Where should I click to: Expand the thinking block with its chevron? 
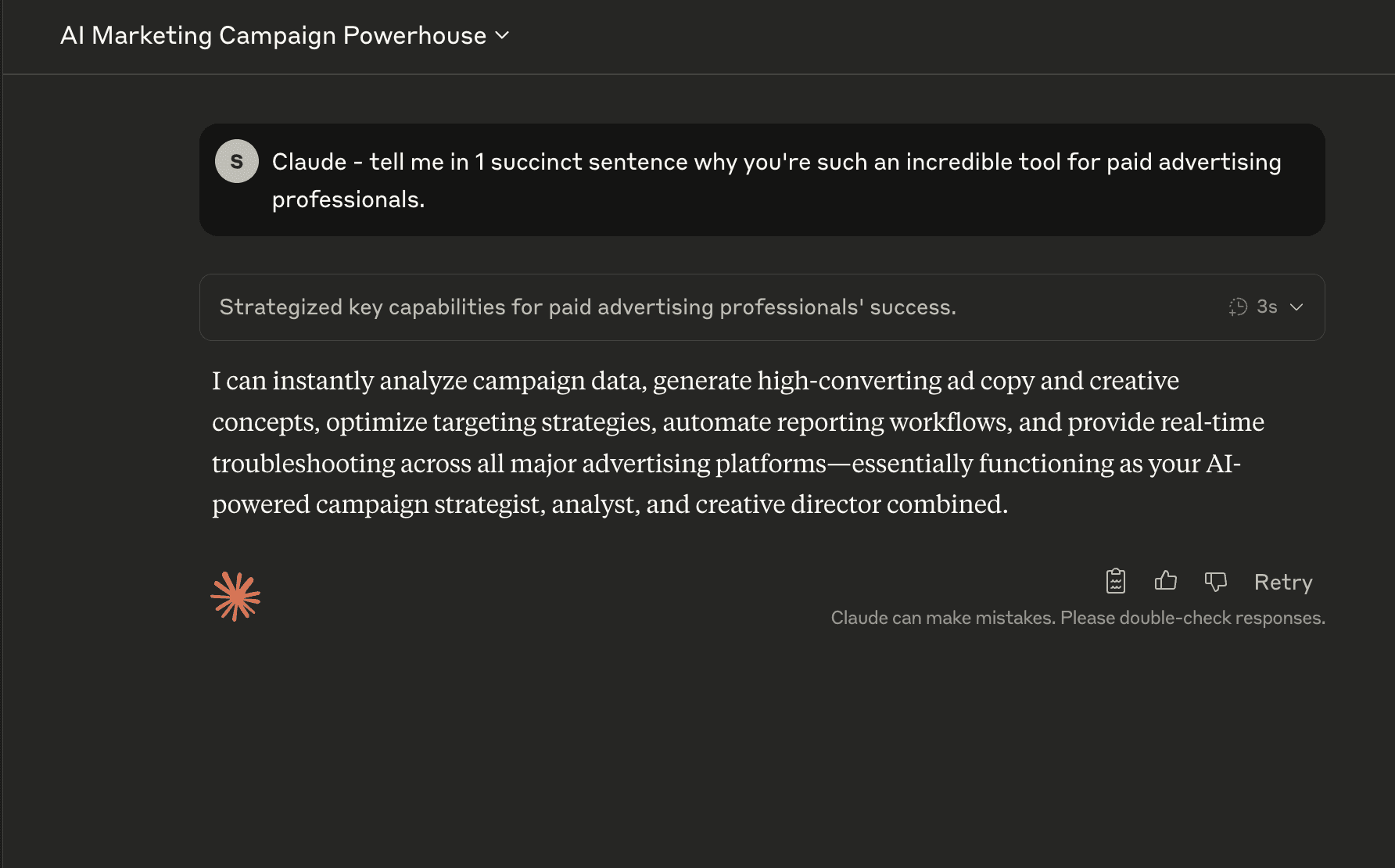pyautogui.click(x=1296, y=307)
